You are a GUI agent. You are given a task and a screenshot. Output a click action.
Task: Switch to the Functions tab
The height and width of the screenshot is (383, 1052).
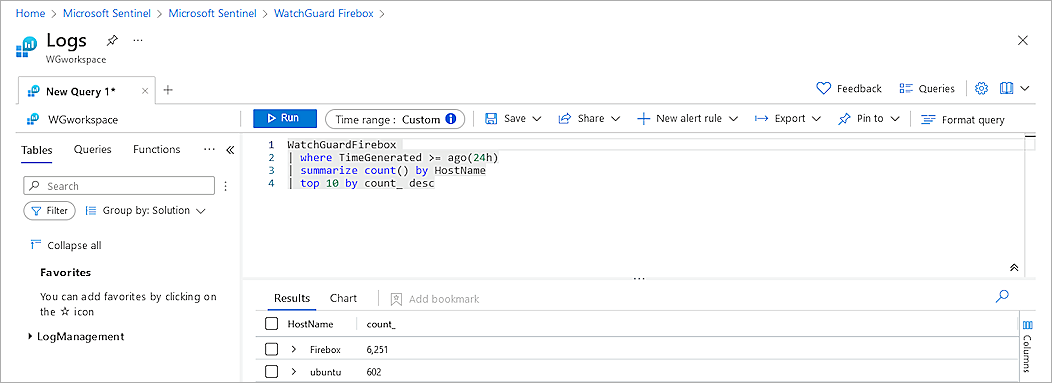[156, 150]
